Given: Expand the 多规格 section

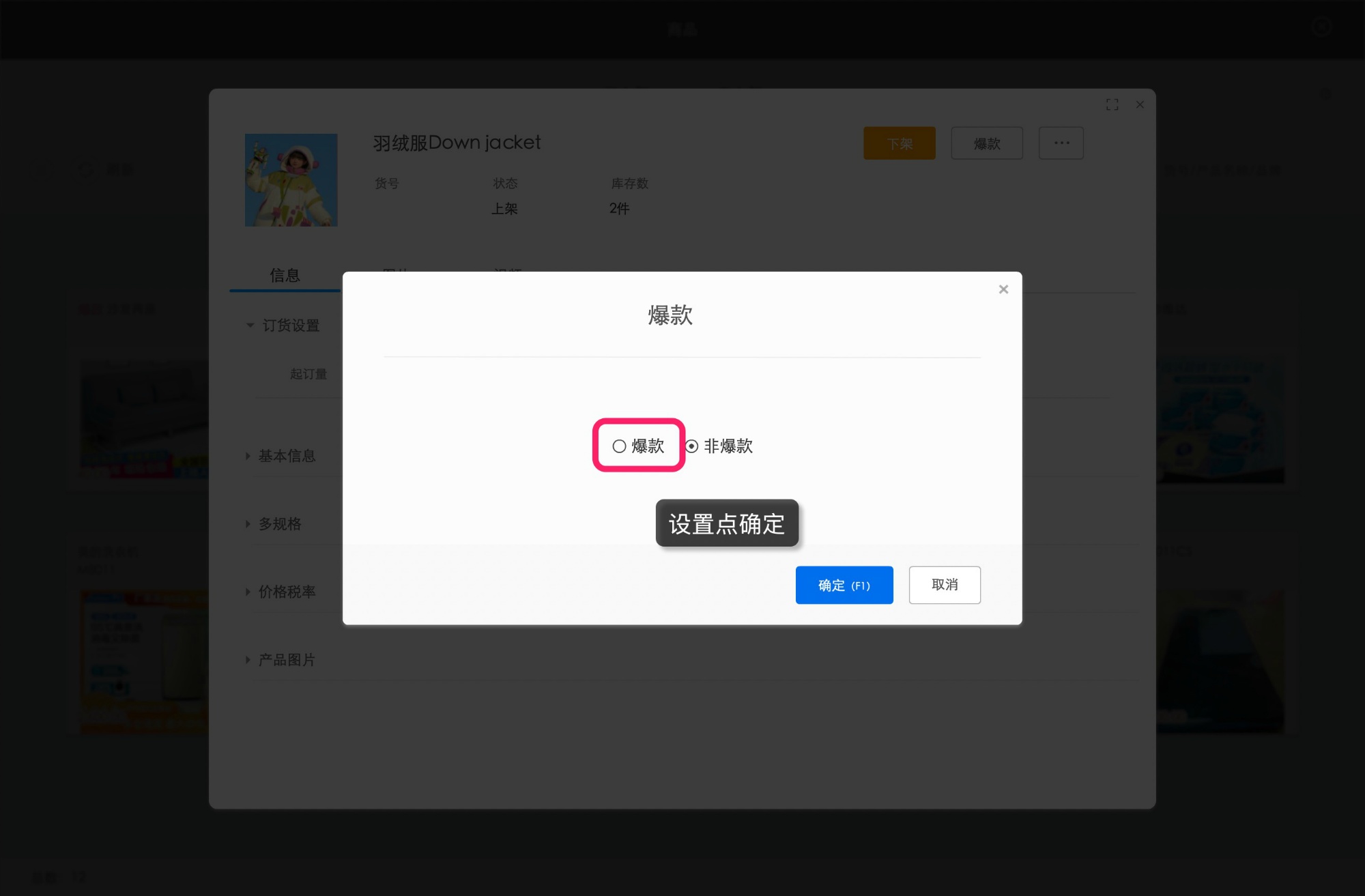Looking at the screenshot, I should tap(274, 524).
